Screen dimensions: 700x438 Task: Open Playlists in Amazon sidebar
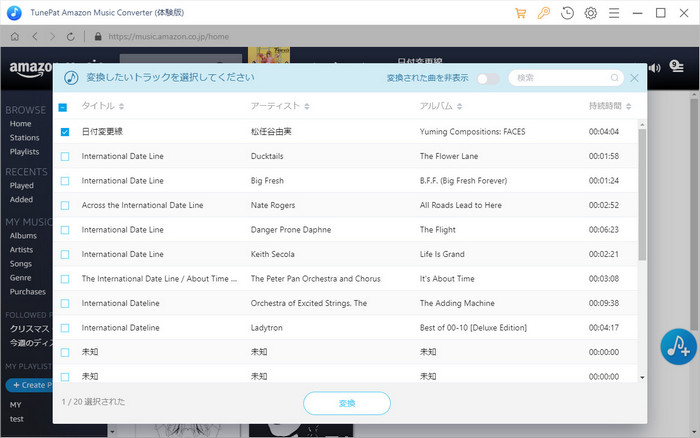pyautogui.click(x=25, y=152)
